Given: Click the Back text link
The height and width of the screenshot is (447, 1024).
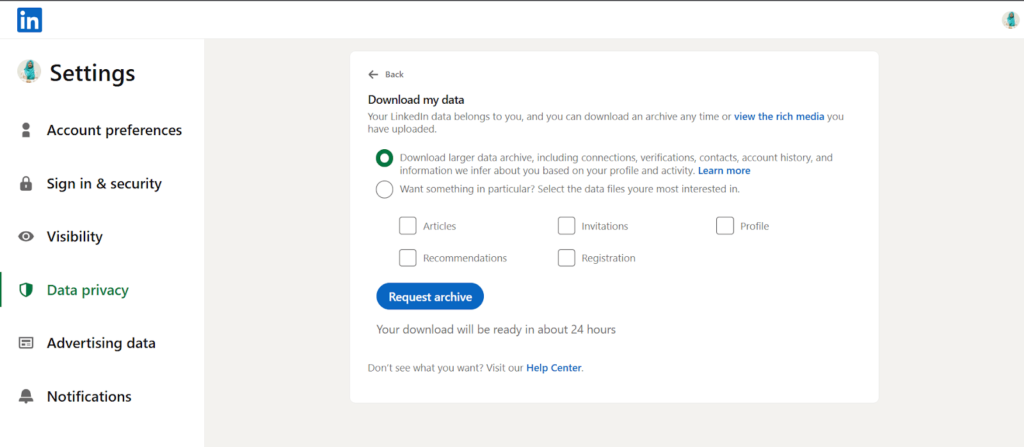Looking at the screenshot, I should 394,74.
